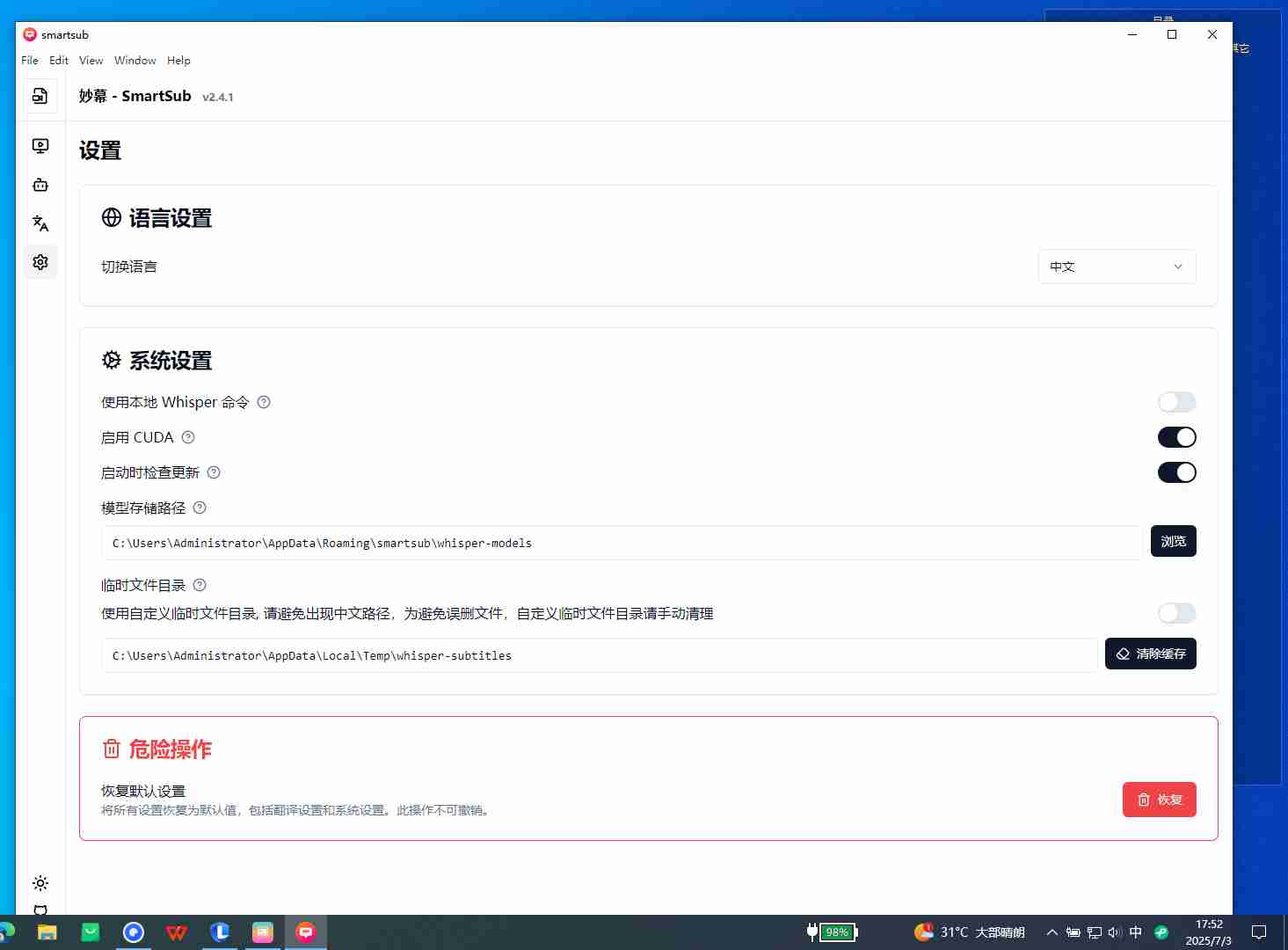Select the settings gear in sidebar
1288x950 pixels.
pos(40,261)
